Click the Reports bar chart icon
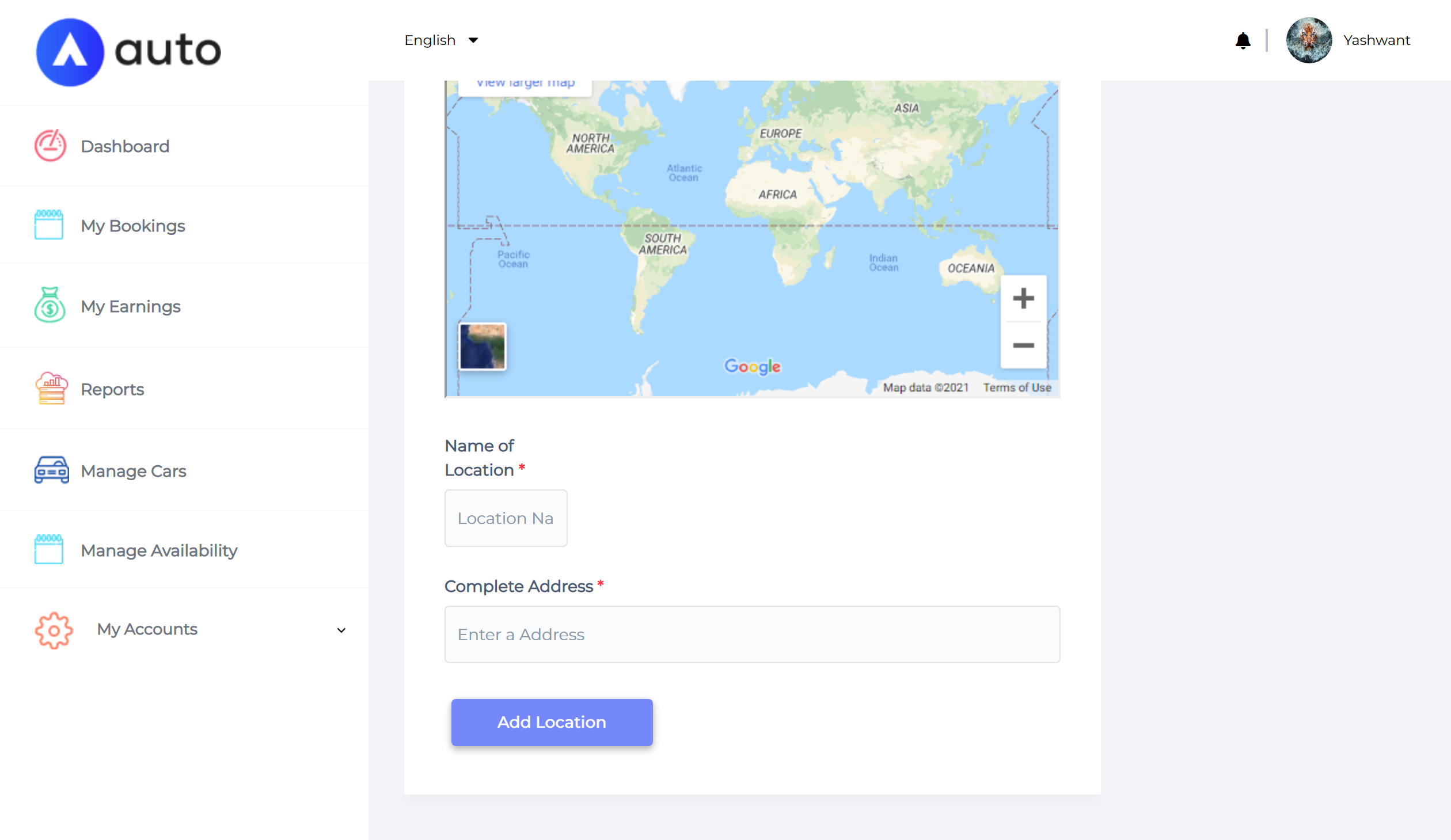Image resolution: width=1451 pixels, height=840 pixels. pos(51,389)
